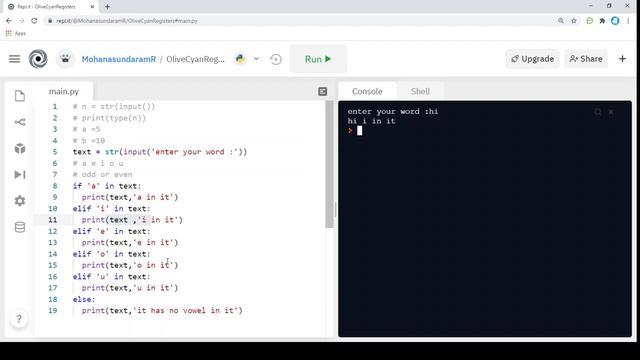Click line 8 "if 'a' in text:"

pyautogui.click(x=107, y=186)
